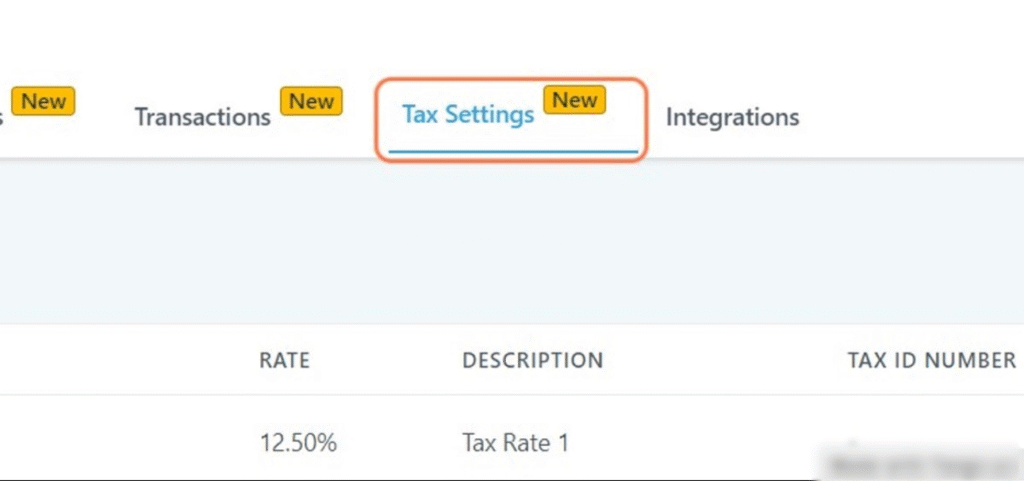1024x481 pixels.
Task: Select the Tax Settings tab
Action: coord(468,115)
